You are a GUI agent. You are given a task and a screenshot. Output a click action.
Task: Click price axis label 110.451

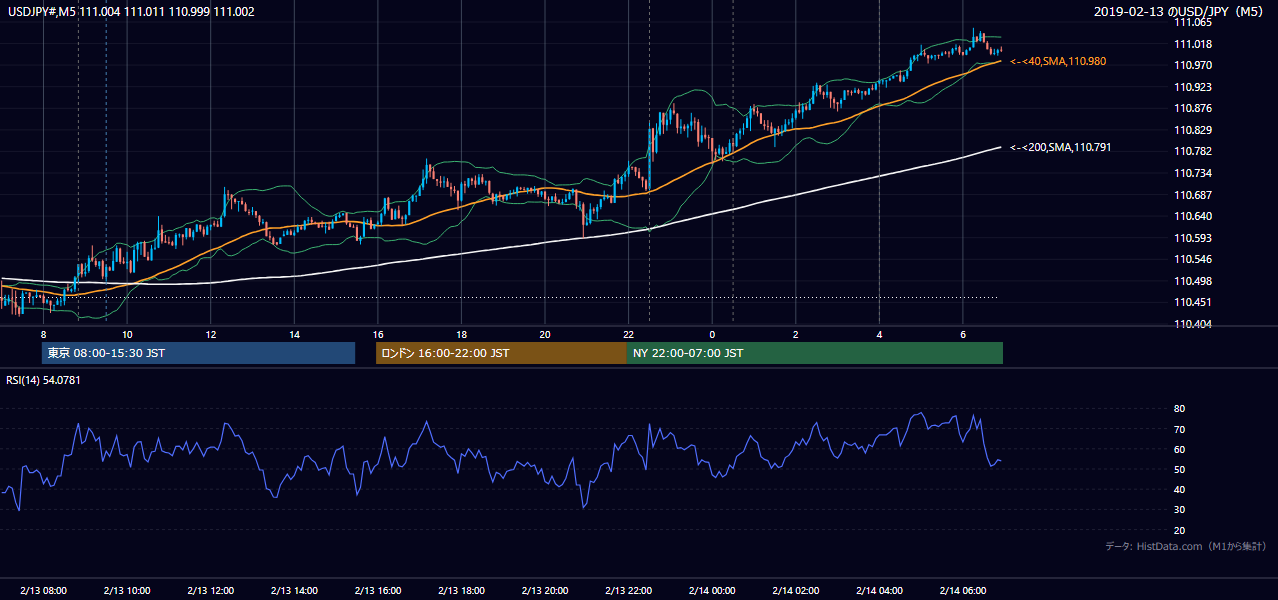[x=1192, y=302]
